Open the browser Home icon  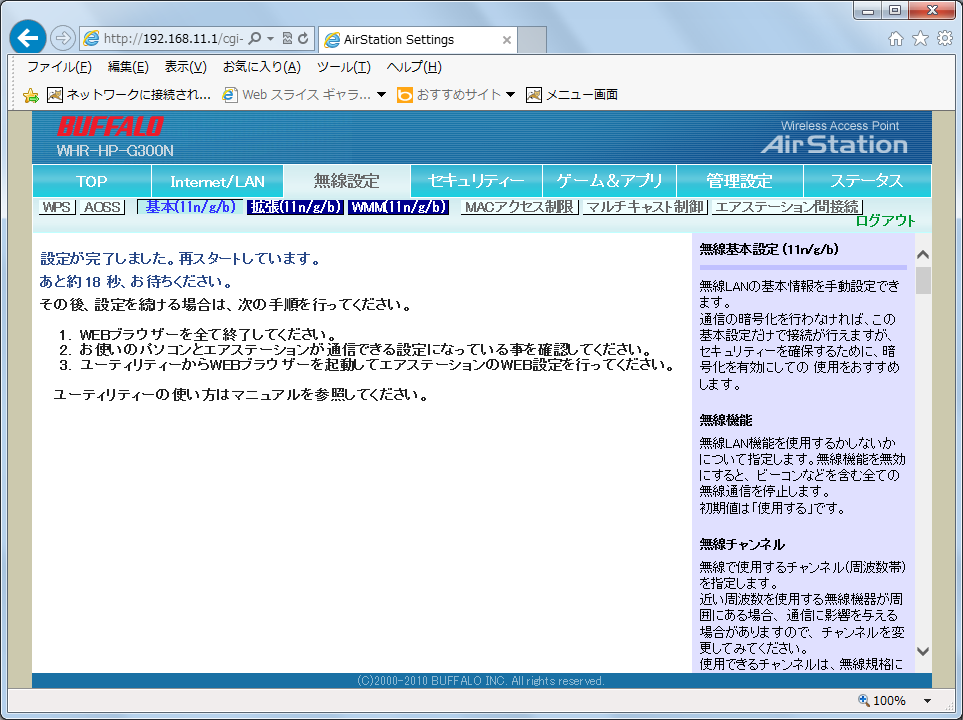[x=896, y=39]
